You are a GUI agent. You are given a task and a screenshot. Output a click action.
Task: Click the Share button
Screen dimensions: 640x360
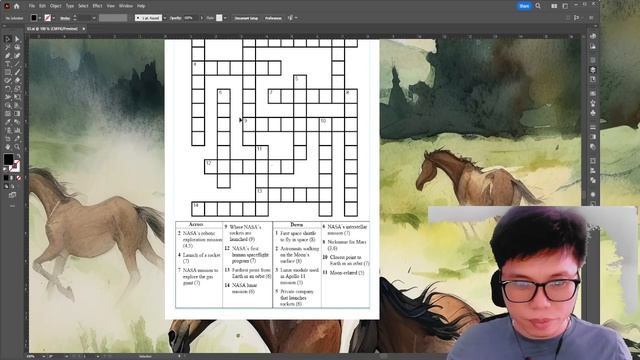click(x=524, y=6)
